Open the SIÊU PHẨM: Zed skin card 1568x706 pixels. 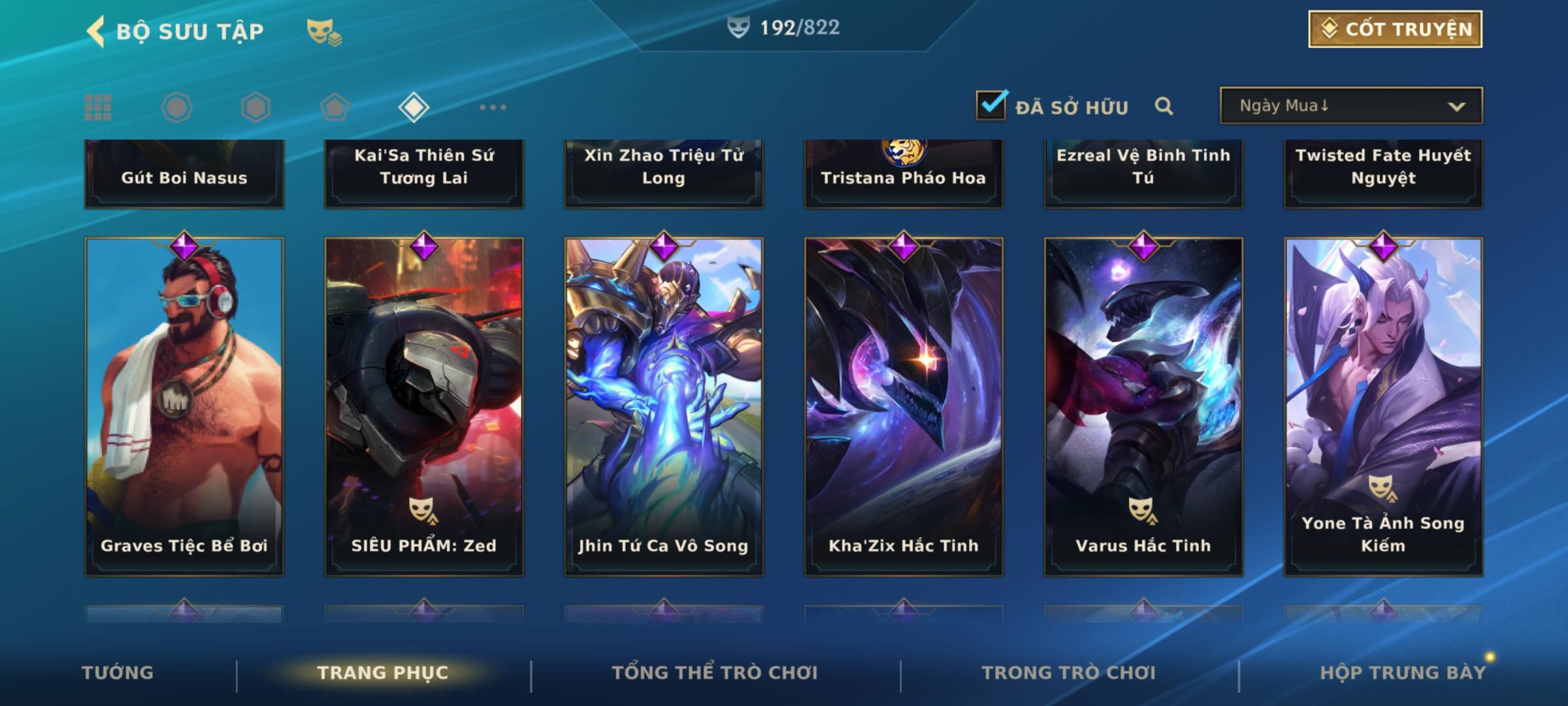point(424,406)
